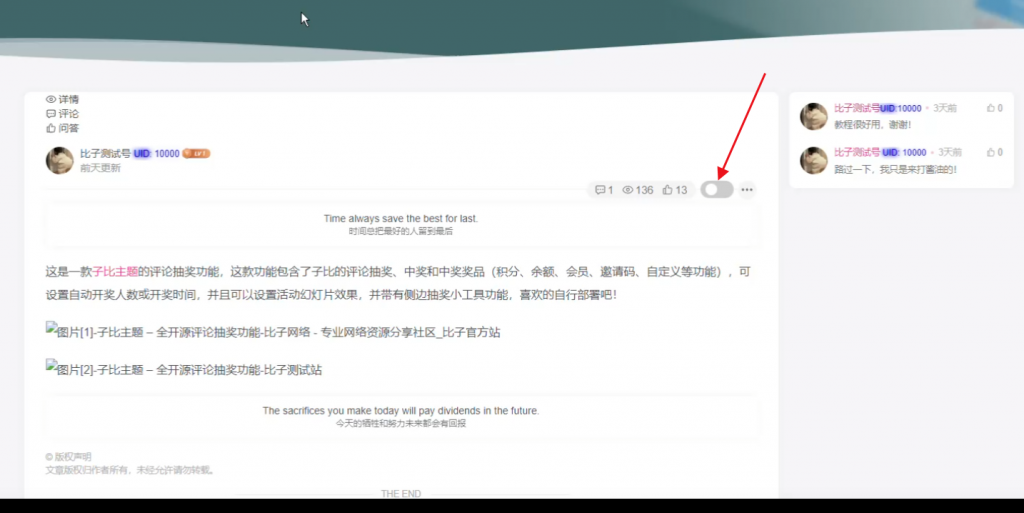Open the 详情 tab with eye icon

[x=62, y=99]
